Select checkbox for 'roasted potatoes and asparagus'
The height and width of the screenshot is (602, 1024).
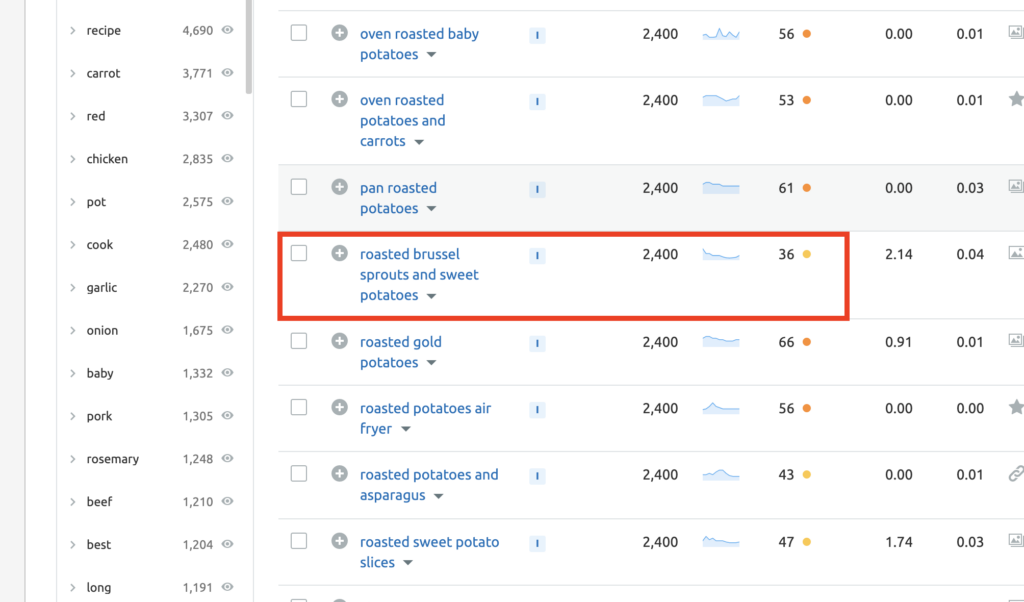point(298,473)
